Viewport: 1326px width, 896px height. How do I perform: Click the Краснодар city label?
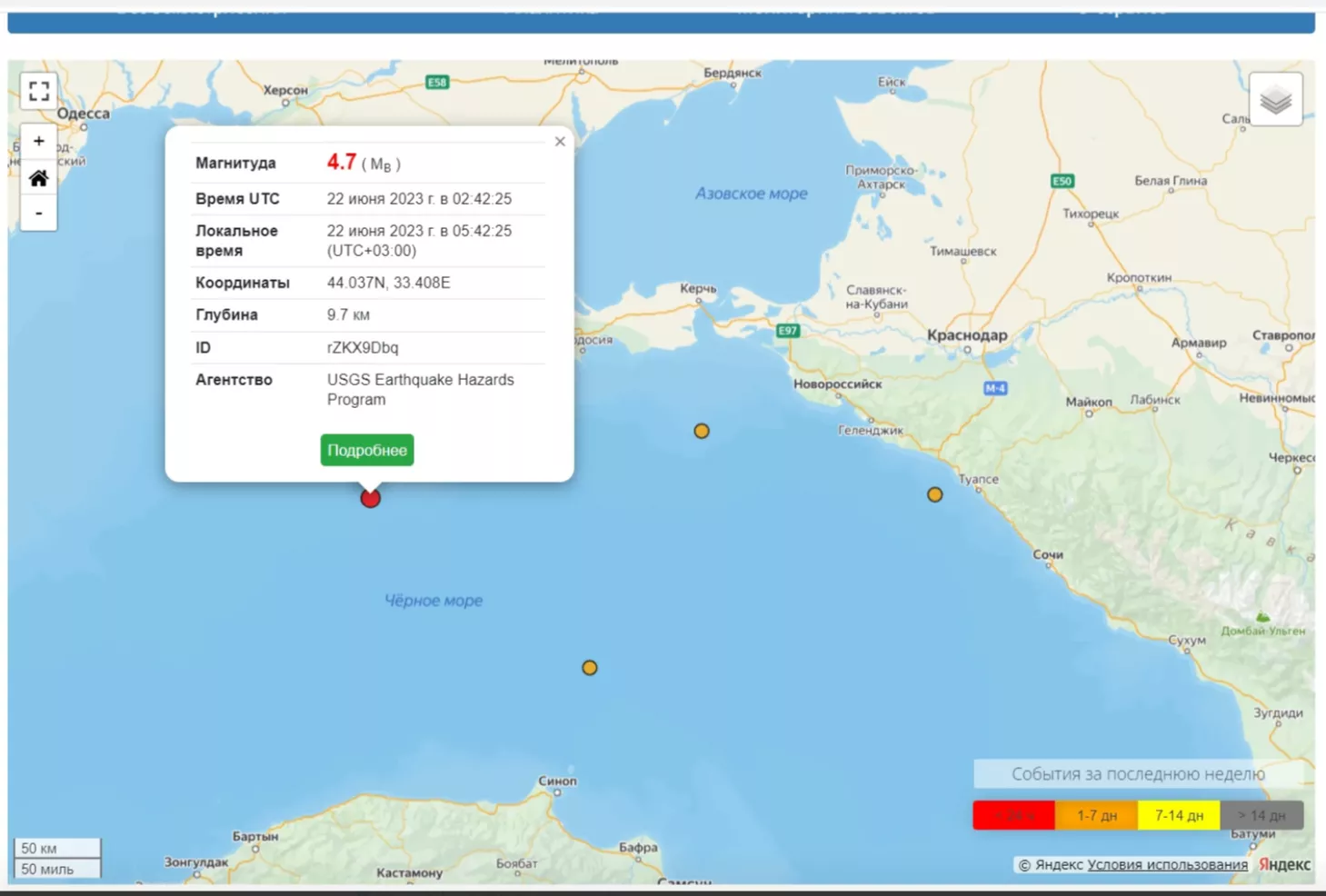tap(967, 335)
